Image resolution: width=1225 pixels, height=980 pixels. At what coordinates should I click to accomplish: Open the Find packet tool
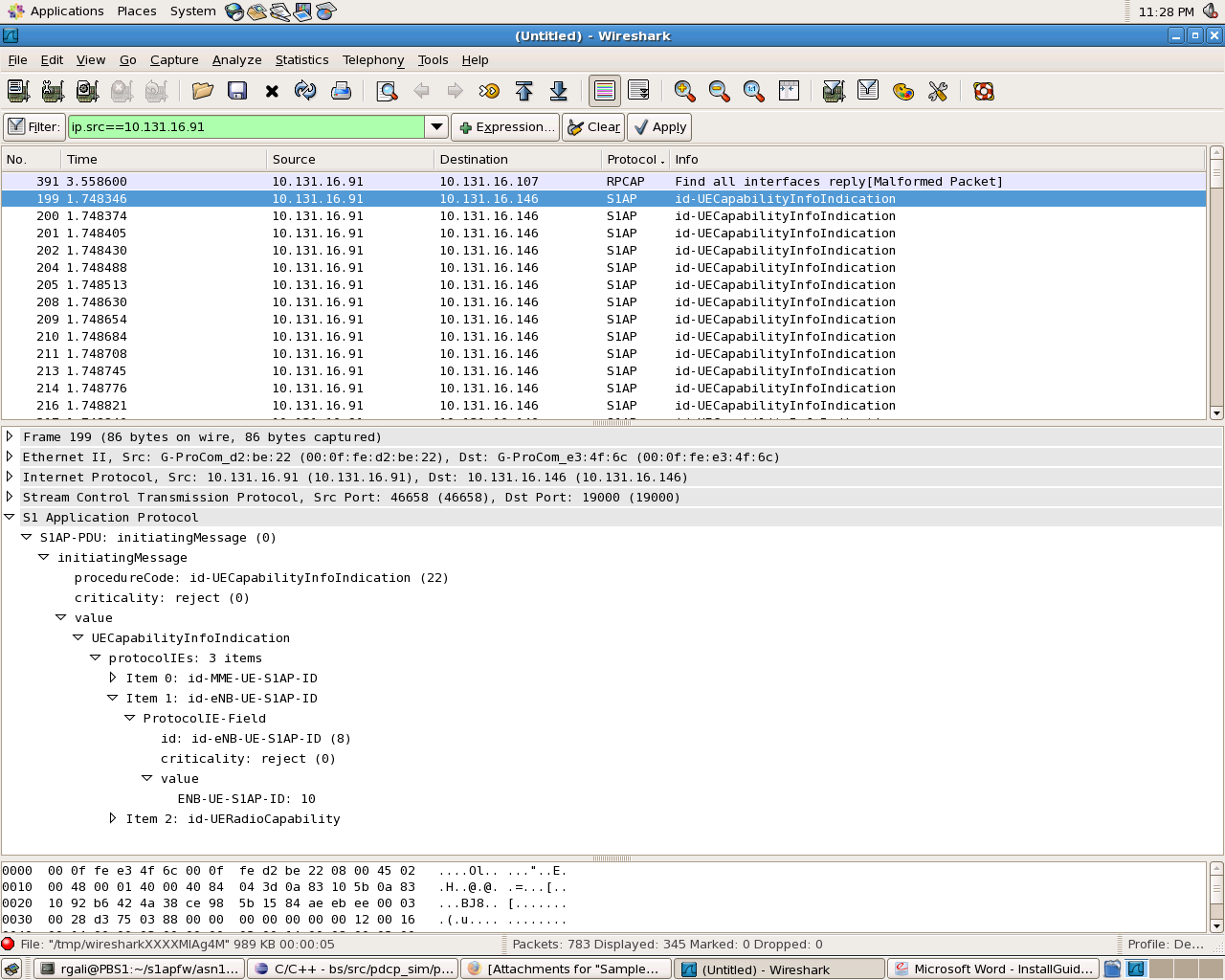pos(387,91)
